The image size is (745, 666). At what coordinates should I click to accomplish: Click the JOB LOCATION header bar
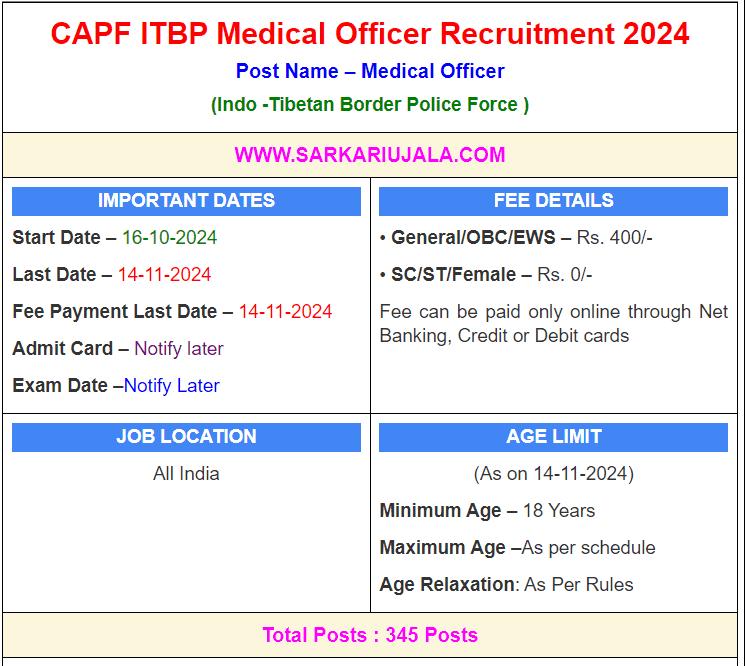tap(186, 437)
